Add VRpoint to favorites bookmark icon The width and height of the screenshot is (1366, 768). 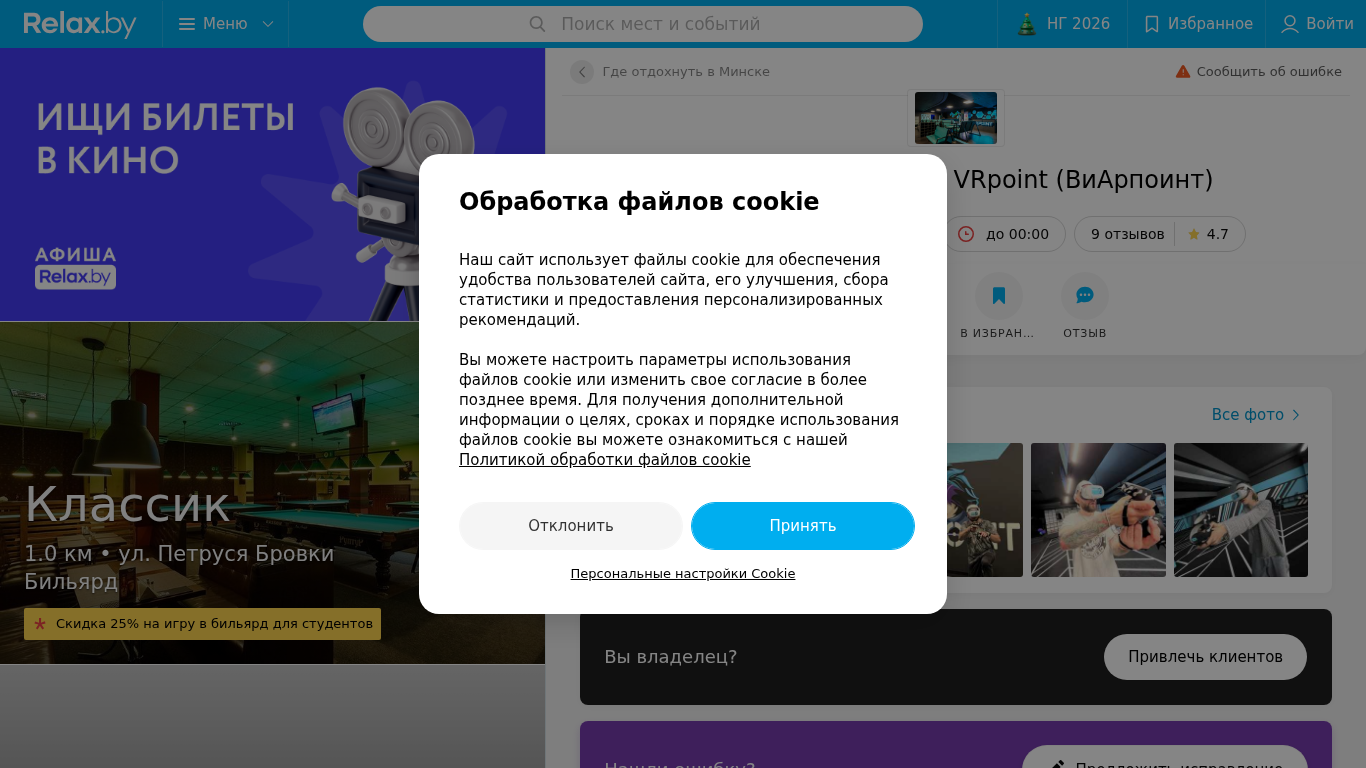999,296
